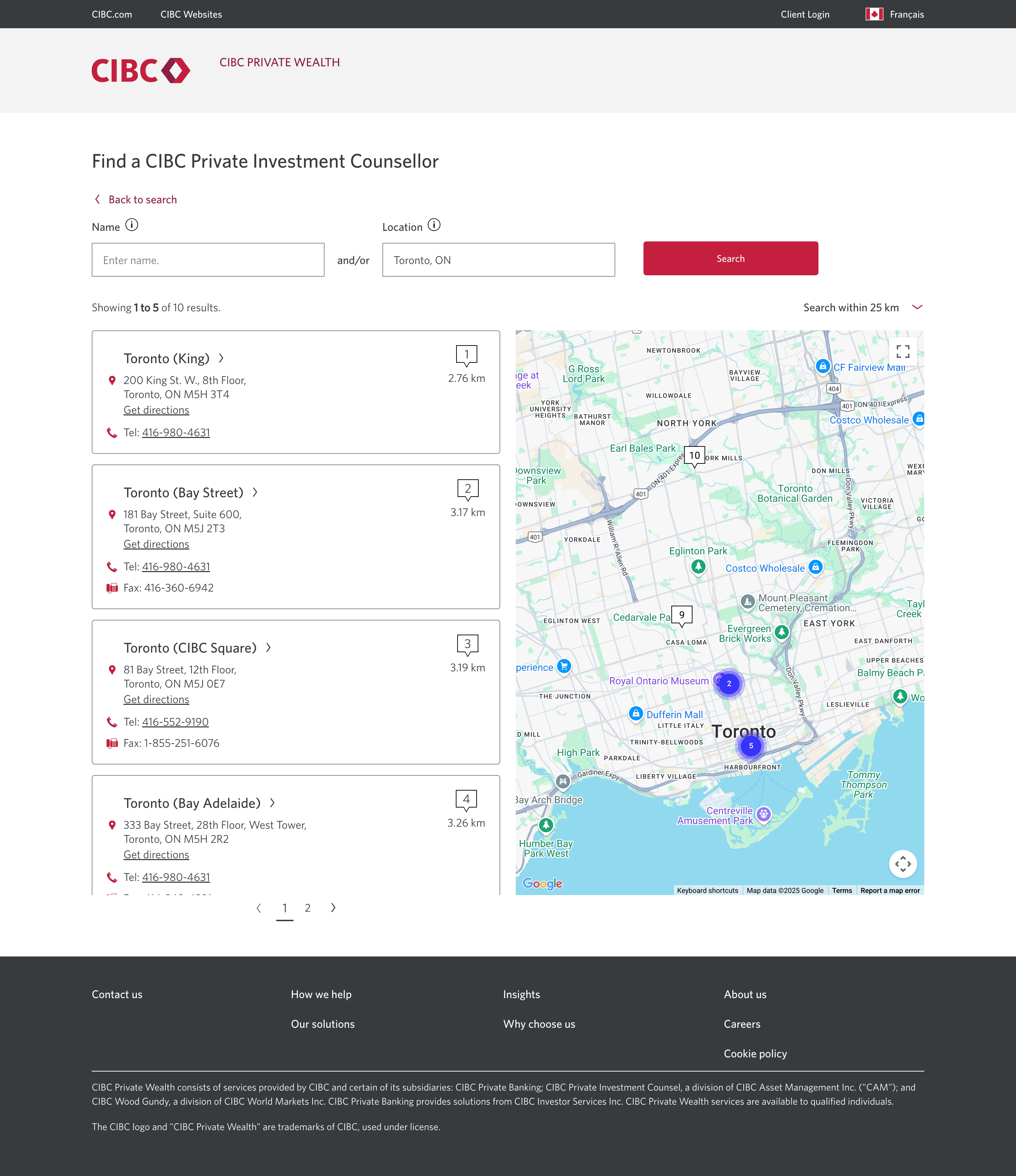1016x1176 pixels.
Task: Select results page 2
Action: pyautogui.click(x=308, y=907)
